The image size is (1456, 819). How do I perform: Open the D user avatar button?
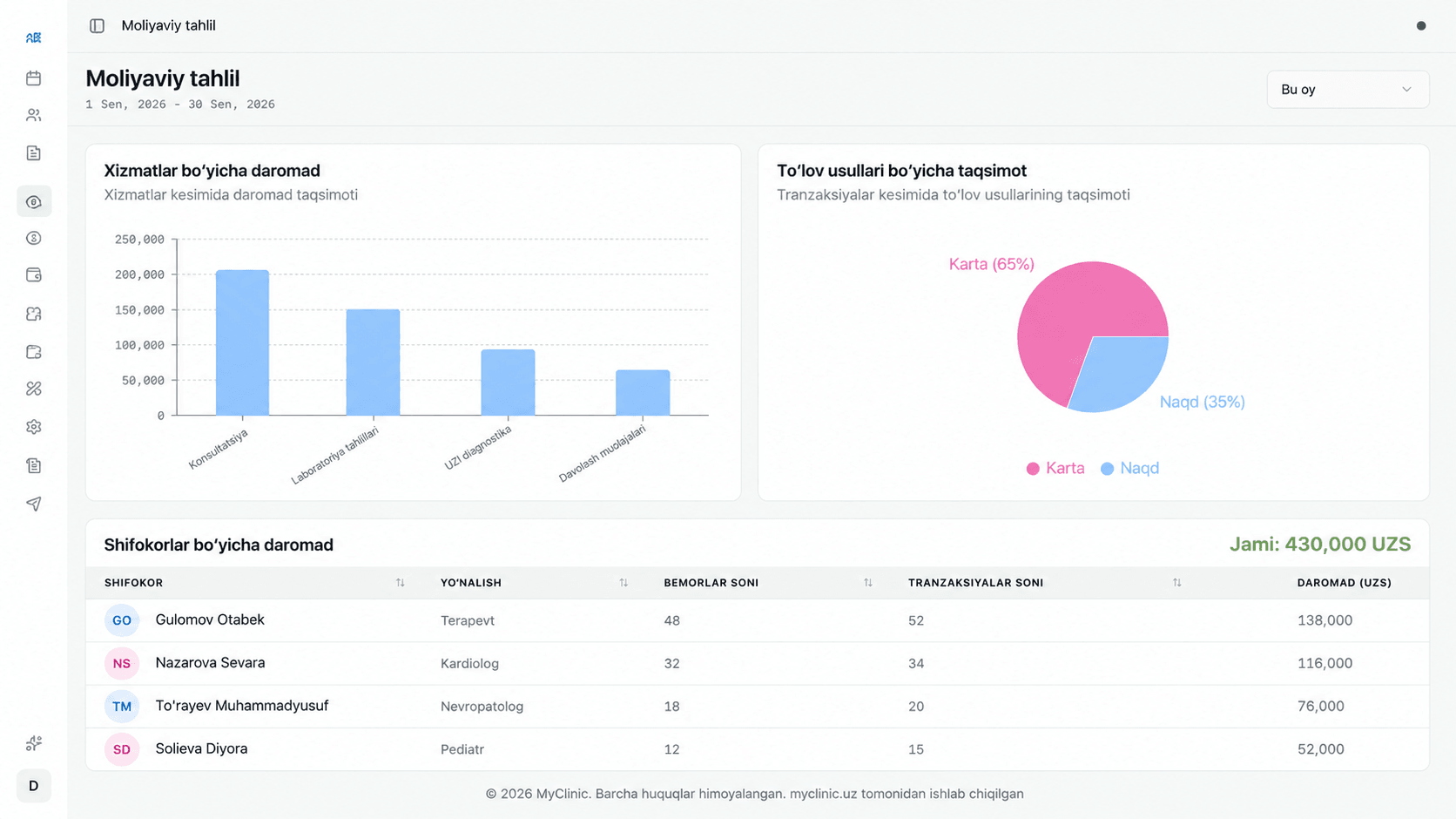pos(33,786)
